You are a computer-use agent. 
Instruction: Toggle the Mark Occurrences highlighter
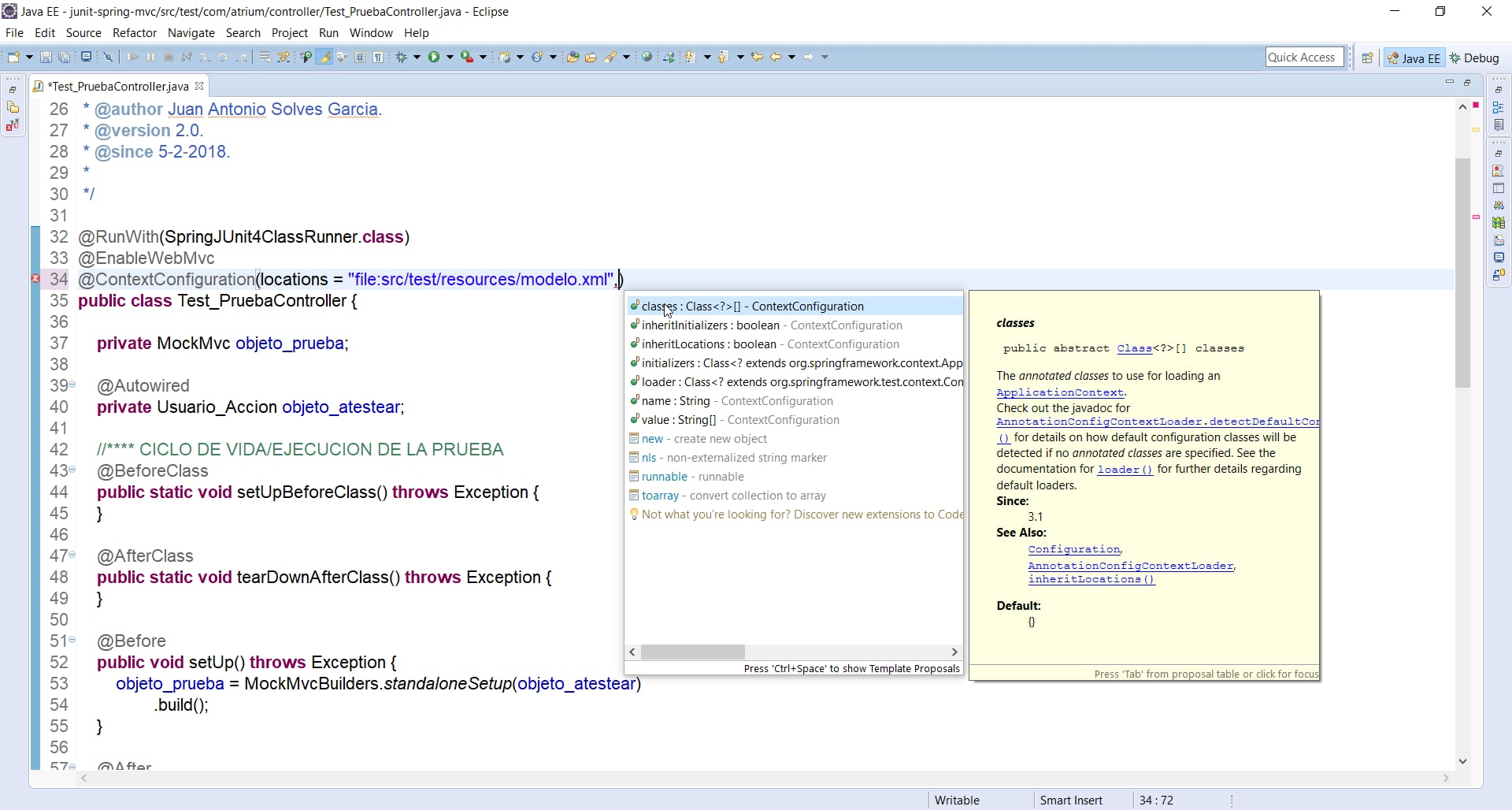click(324, 57)
